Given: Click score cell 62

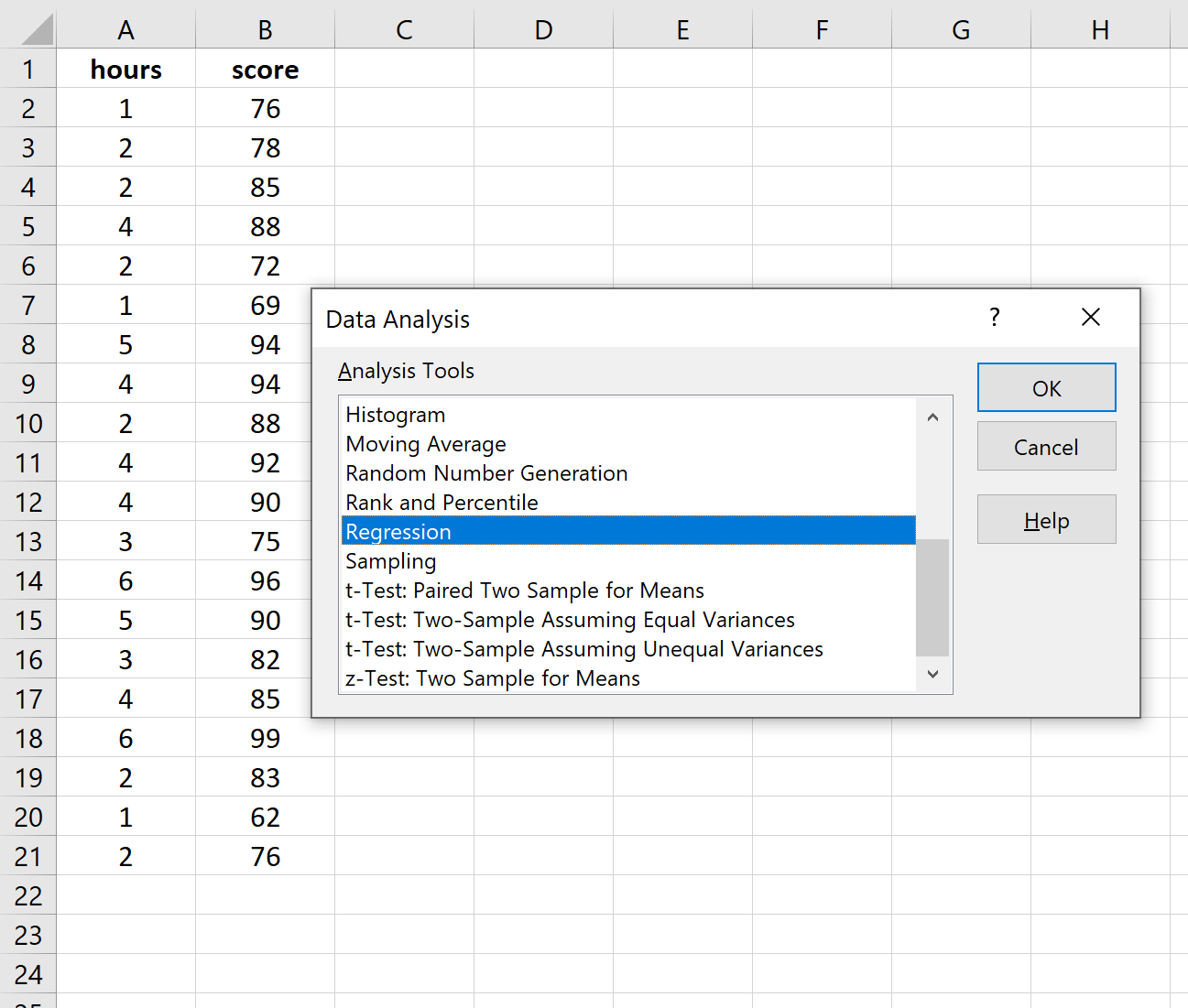Looking at the screenshot, I should tap(266, 817).
